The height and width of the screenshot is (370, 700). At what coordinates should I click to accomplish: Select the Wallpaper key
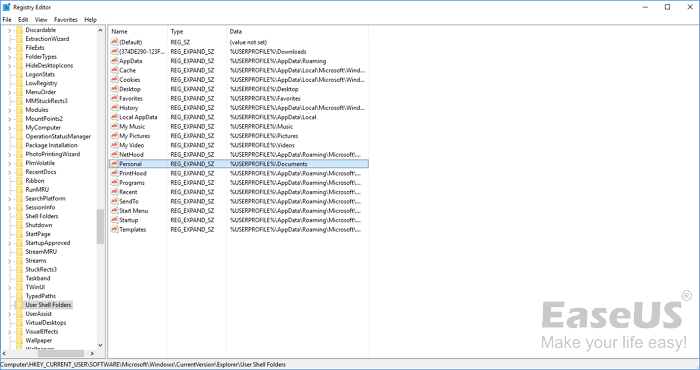pos(38,341)
